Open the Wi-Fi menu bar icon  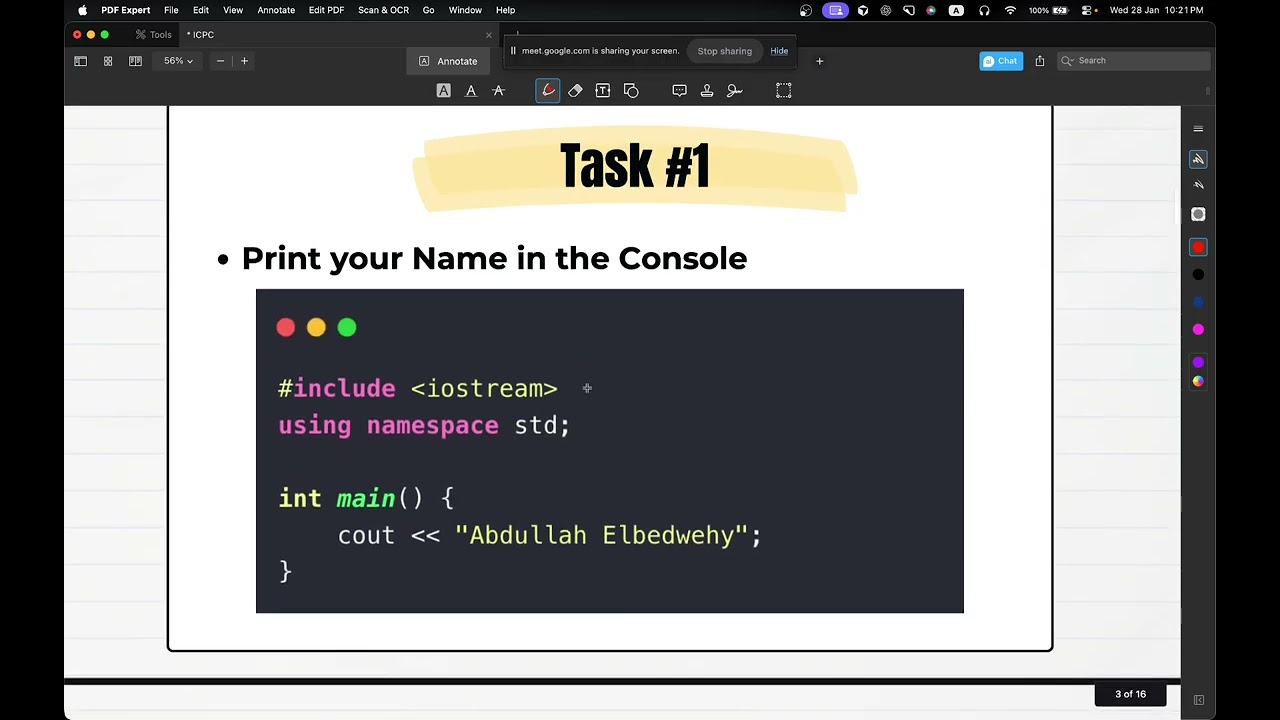1010,10
